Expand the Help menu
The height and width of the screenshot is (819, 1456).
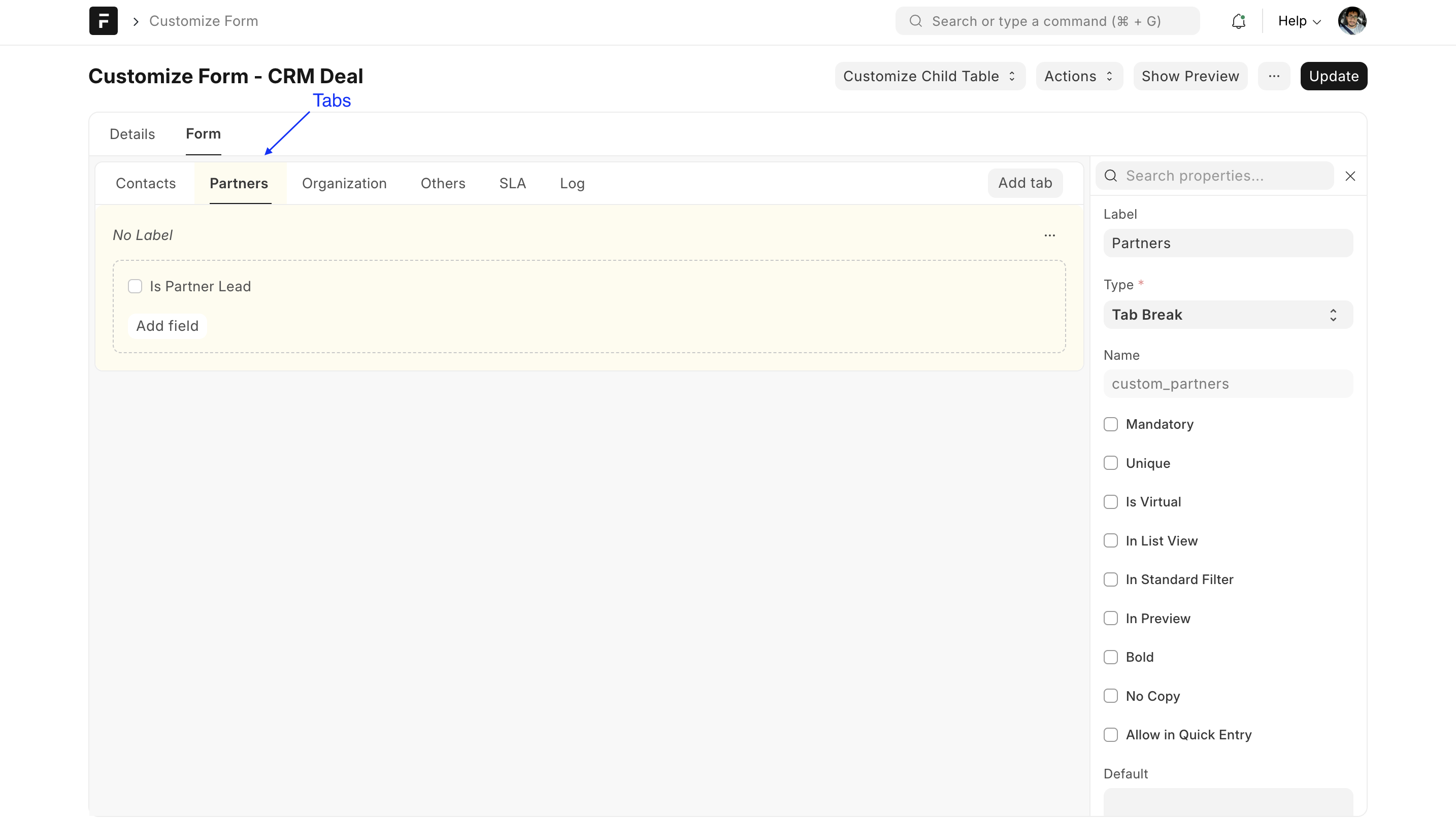click(x=1299, y=21)
